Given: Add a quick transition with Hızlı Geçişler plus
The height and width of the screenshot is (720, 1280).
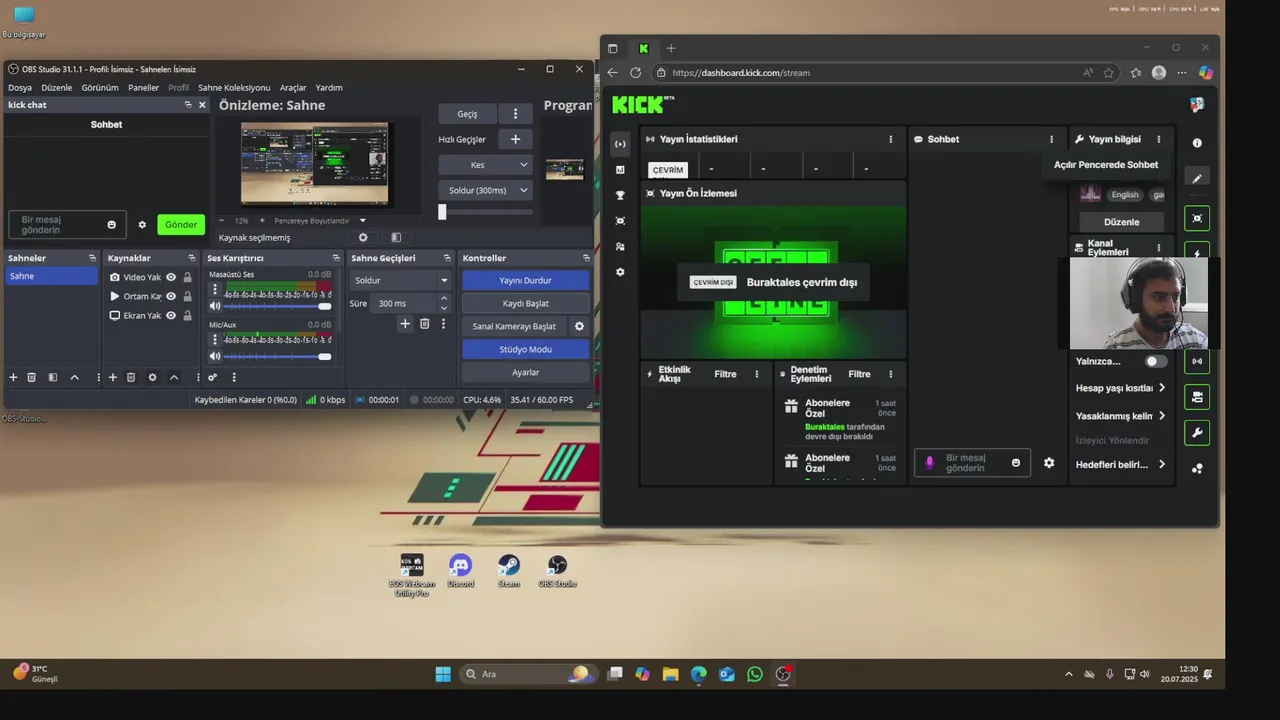Looking at the screenshot, I should click(x=515, y=139).
